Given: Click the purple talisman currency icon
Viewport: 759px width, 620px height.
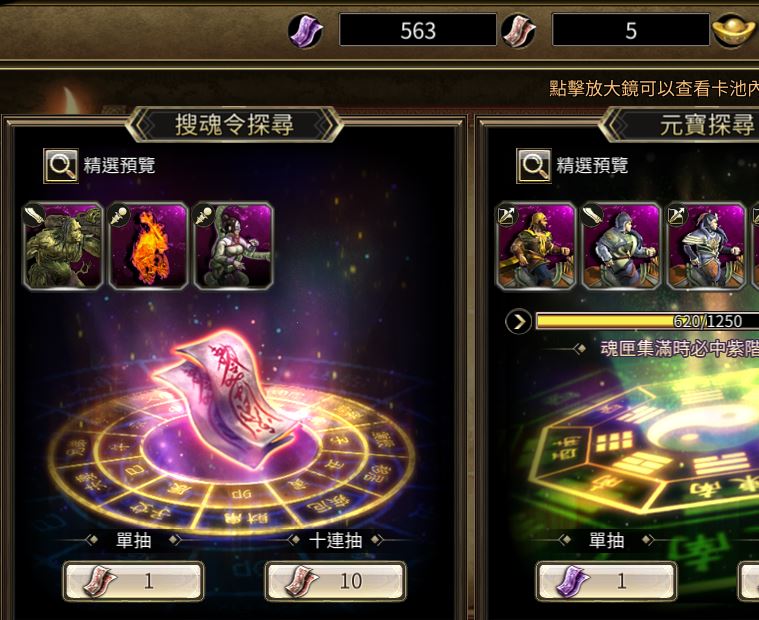Looking at the screenshot, I should pyautogui.click(x=305, y=31).
